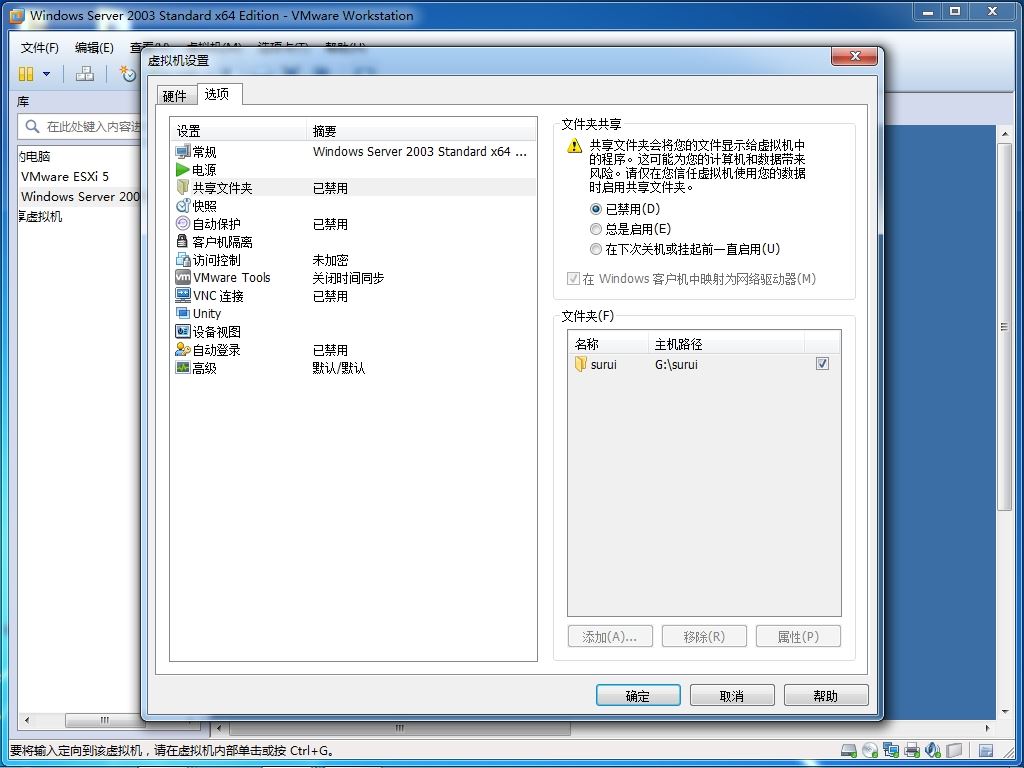Viewport: 1024px width, 768px height.
Task: Switch to the 选项 tab
Action: pyautogui.click(x=217, y=94)
